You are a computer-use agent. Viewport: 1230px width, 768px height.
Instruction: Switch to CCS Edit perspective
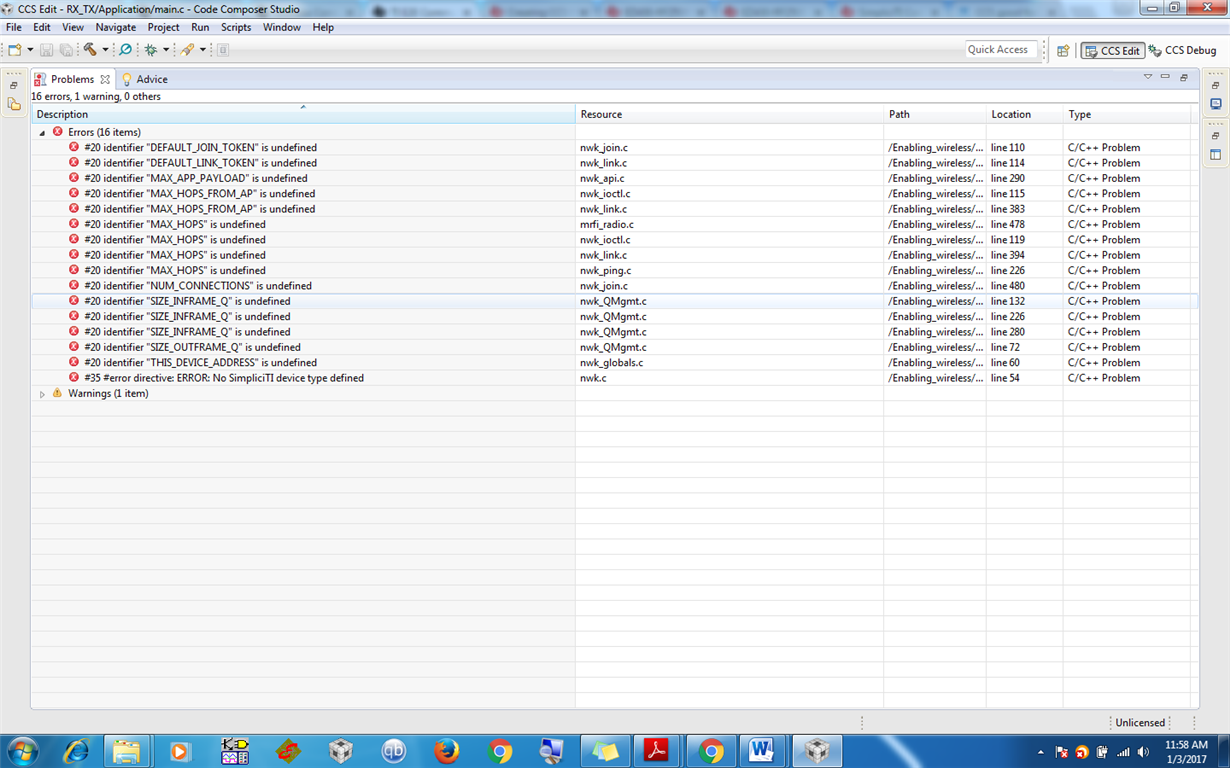tap(1112, 51)
